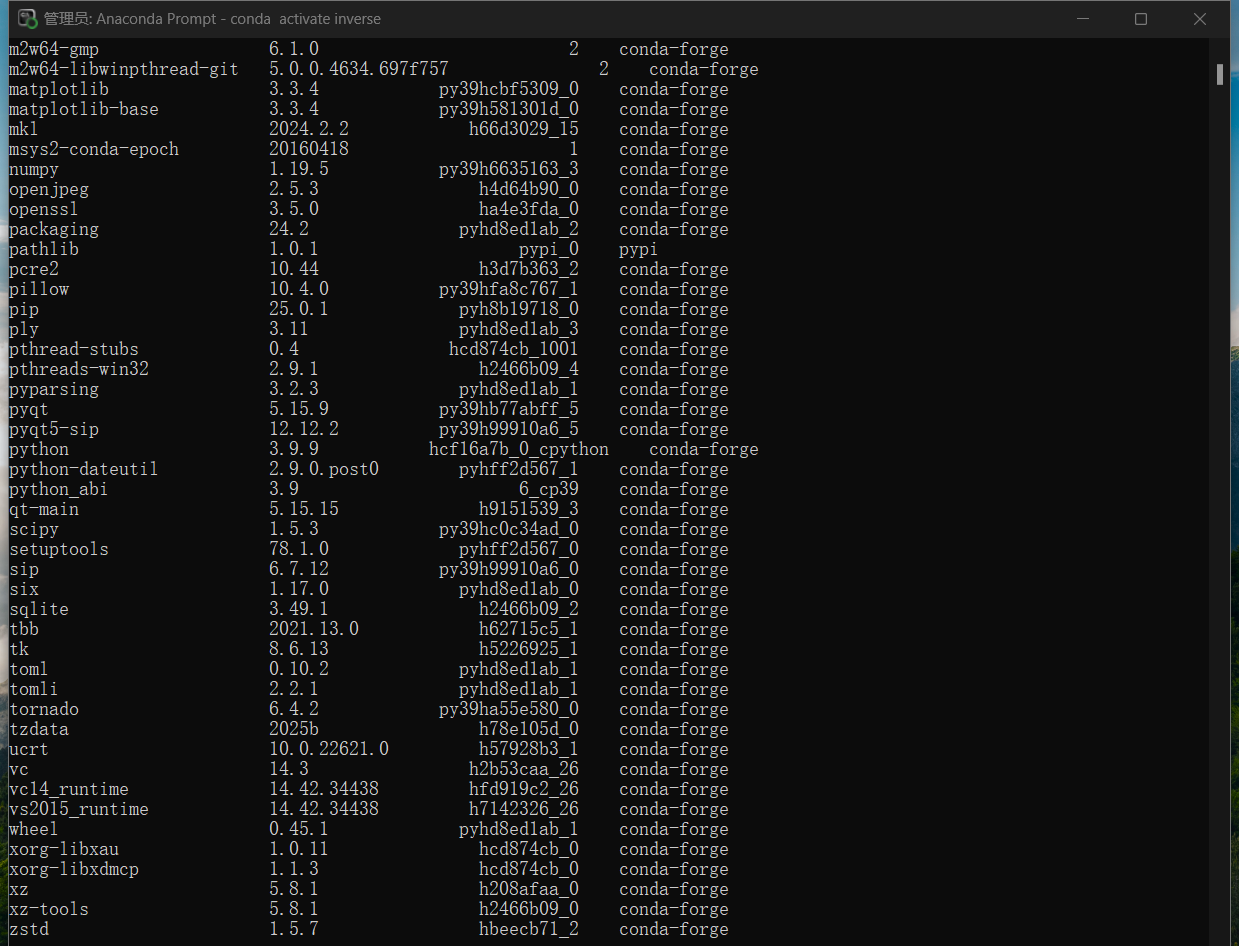This screenshot has height=946, width=1239.
Task: Click pip version '25.0.1'
Action: click(x=299, y=309)
